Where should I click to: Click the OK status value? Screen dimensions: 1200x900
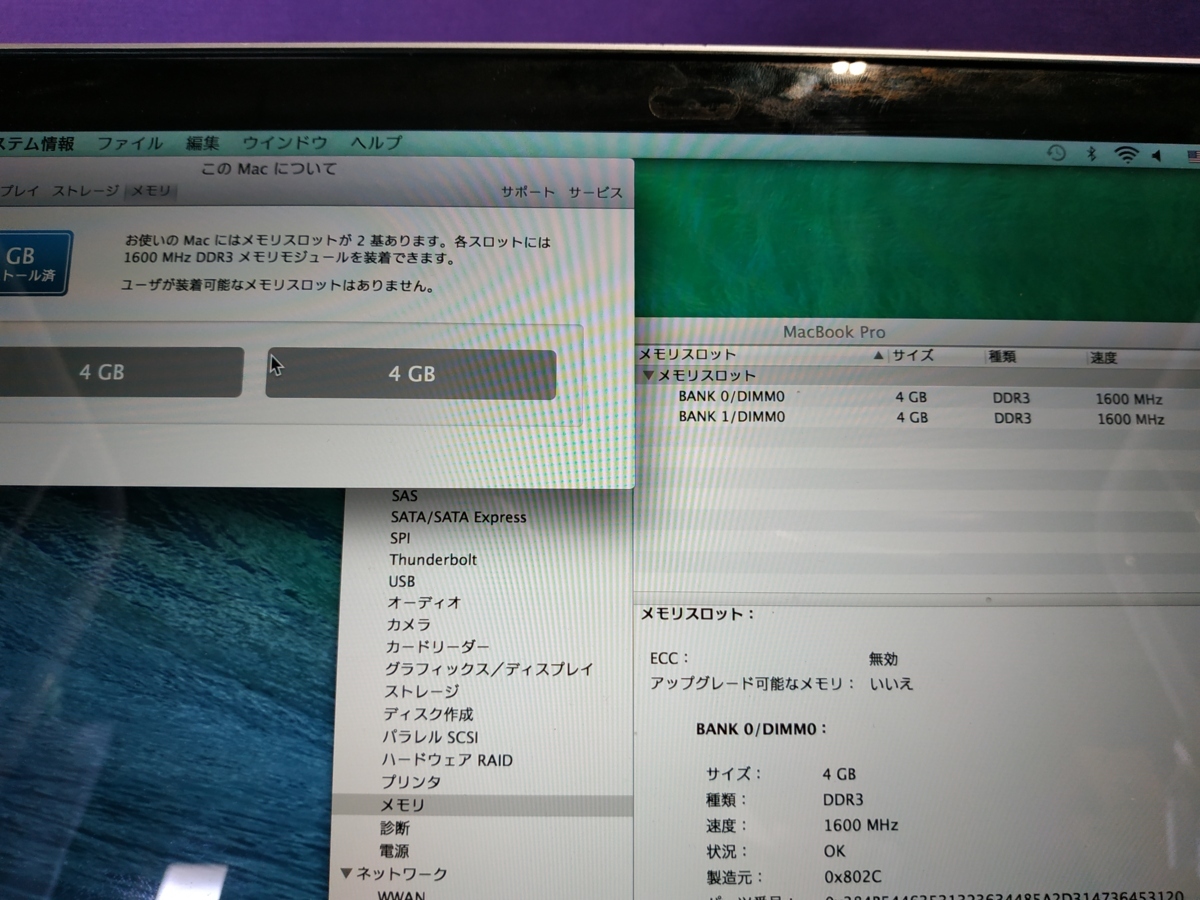(x=834, y=851)
